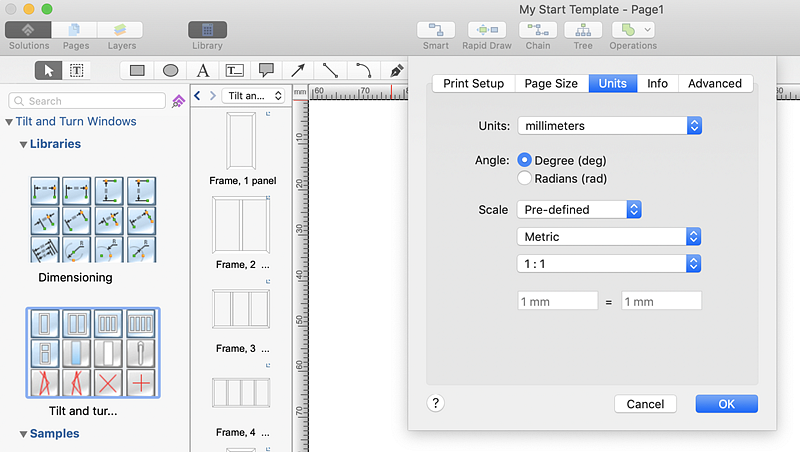Click the OK button

click(726, 404)
